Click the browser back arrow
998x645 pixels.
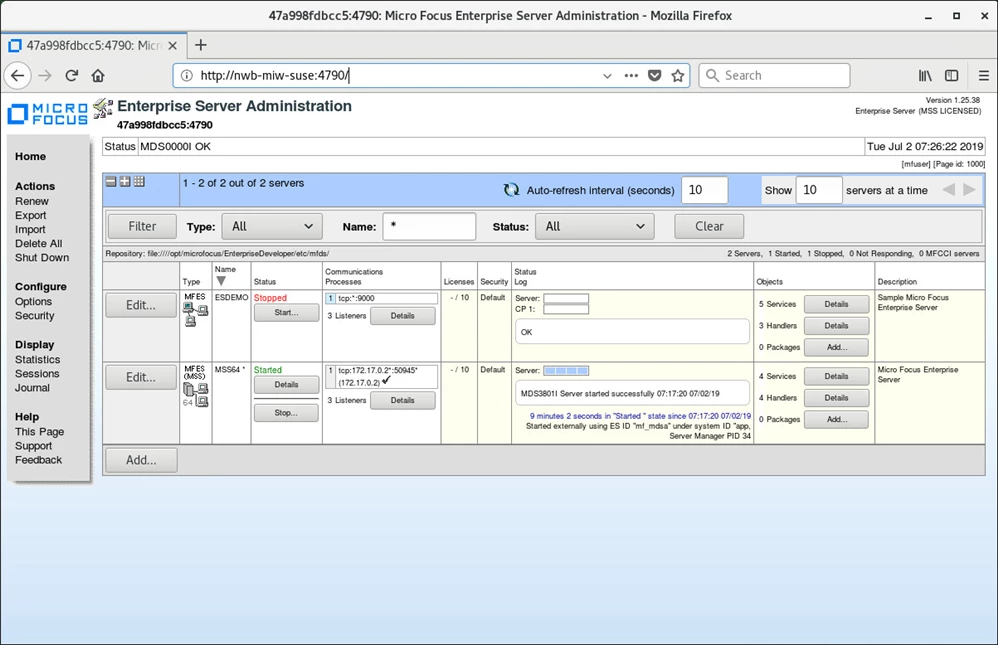pyautogui.click(x=18, y=76)
